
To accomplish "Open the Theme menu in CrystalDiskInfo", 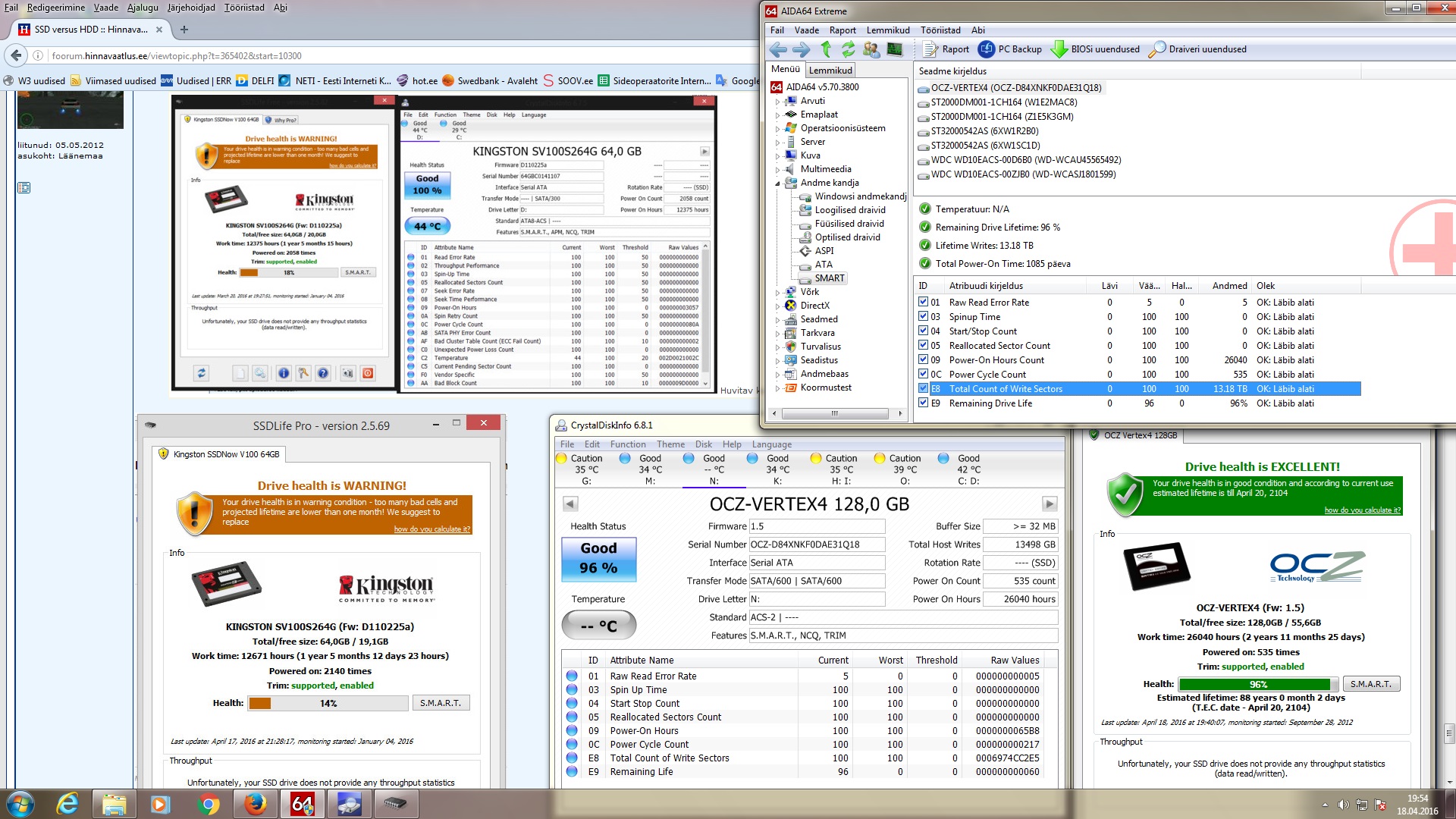I will coord(670,444).
